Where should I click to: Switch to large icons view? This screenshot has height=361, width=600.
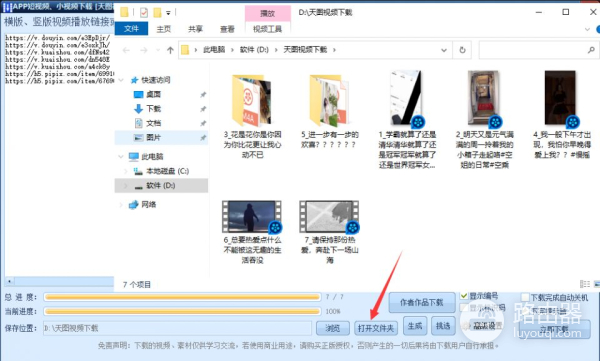(x=597, y=284)
